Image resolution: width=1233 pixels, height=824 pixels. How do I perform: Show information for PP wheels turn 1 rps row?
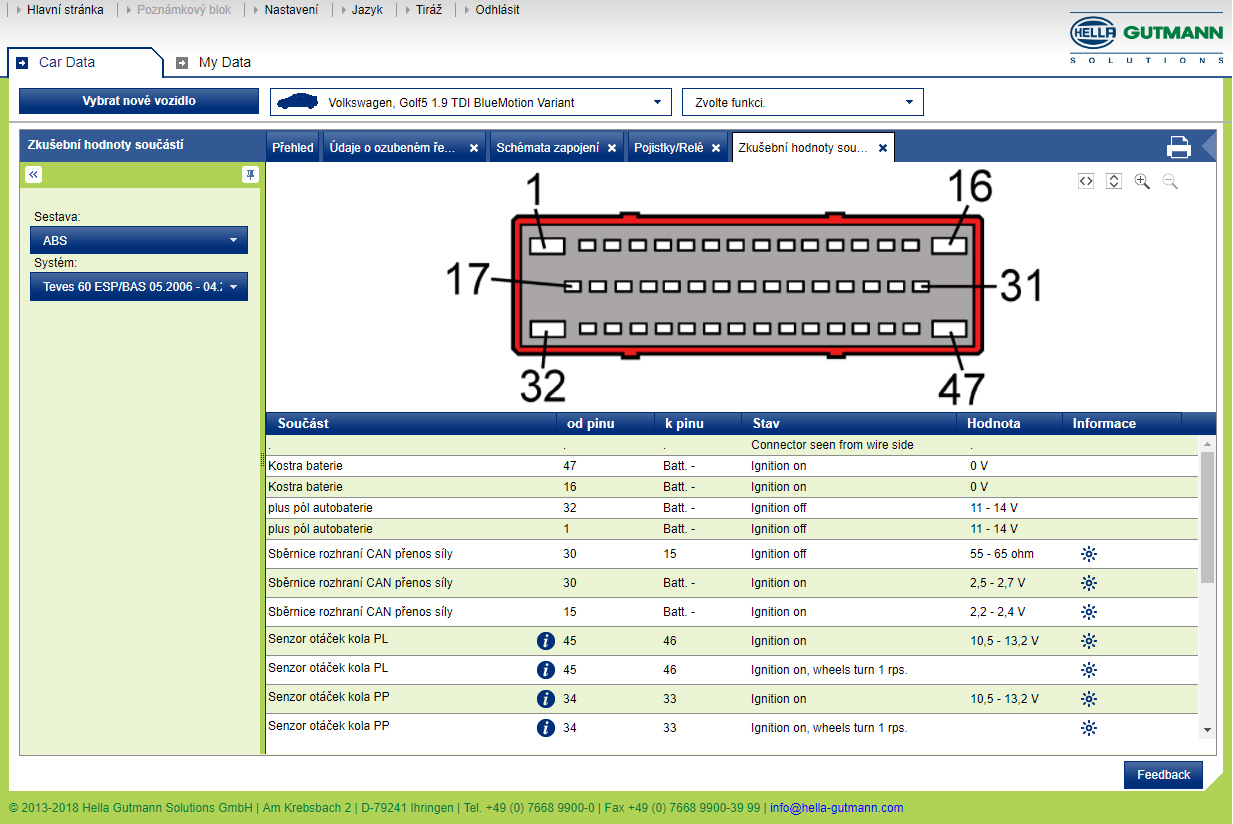pyautogui.click(x=1089, y=728)
